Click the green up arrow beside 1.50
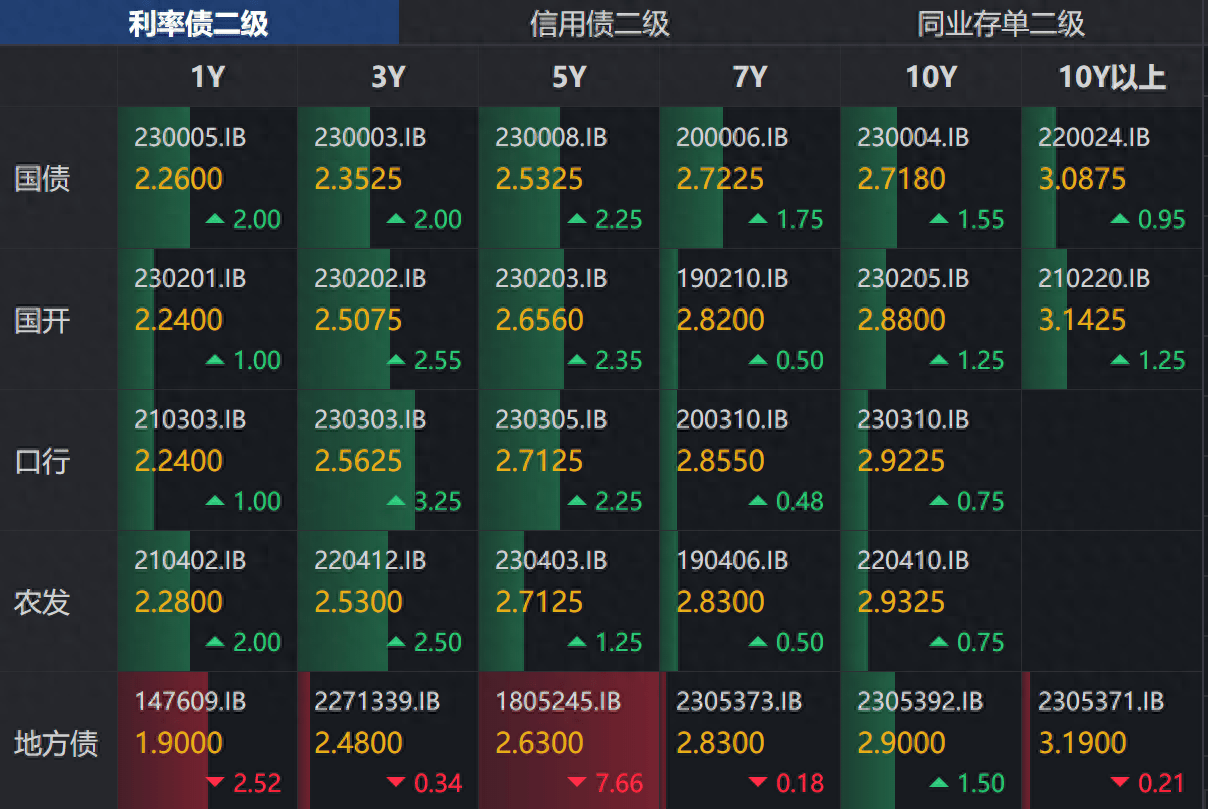 (x=940, y=782)
